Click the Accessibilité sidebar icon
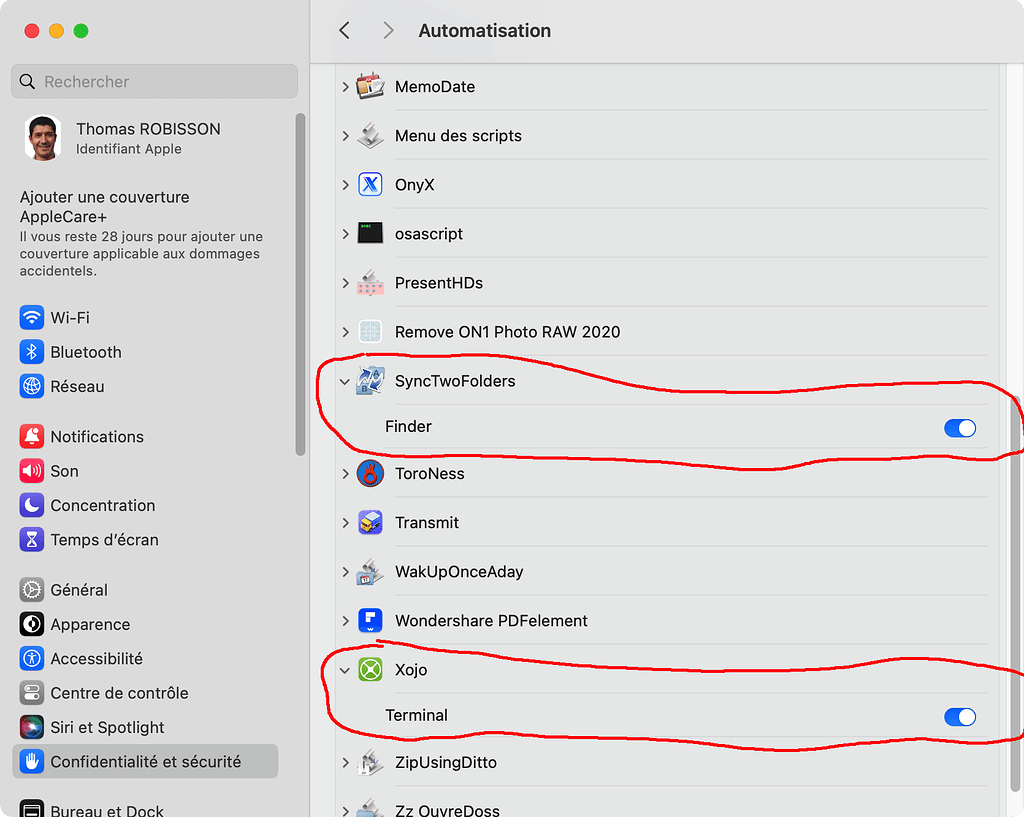 (x=31, y=658)
